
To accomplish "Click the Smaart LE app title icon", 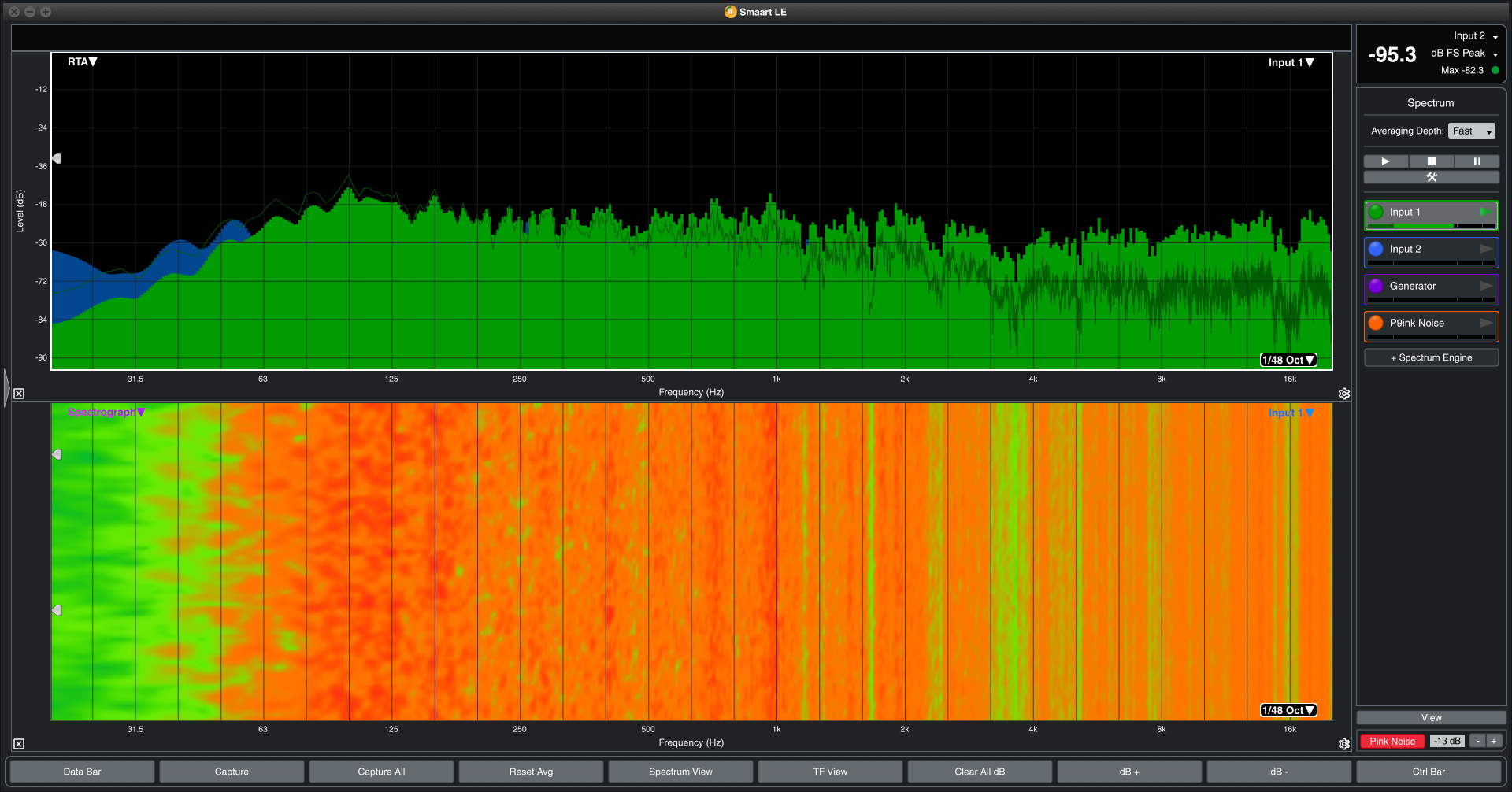I will pos(730,12).
